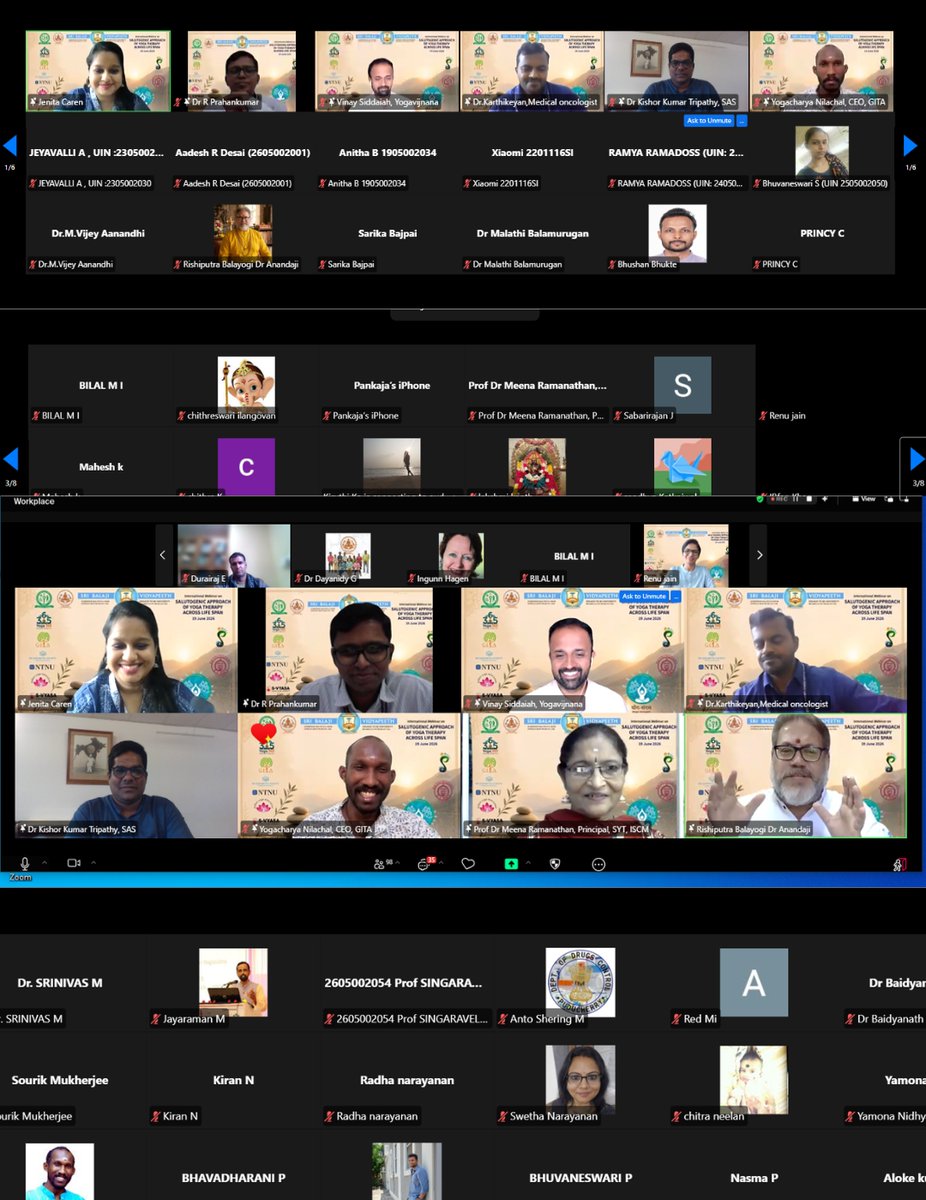926x1200 pixels.
Task: Click Rishiputra Balayogi's small photo in top gallery
Action: [243, 232]
